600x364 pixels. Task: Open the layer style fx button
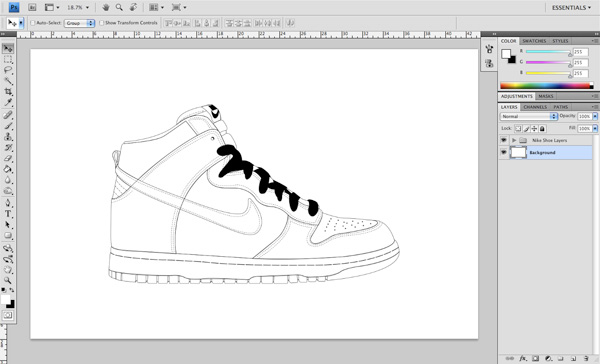[x=522, y=359]
